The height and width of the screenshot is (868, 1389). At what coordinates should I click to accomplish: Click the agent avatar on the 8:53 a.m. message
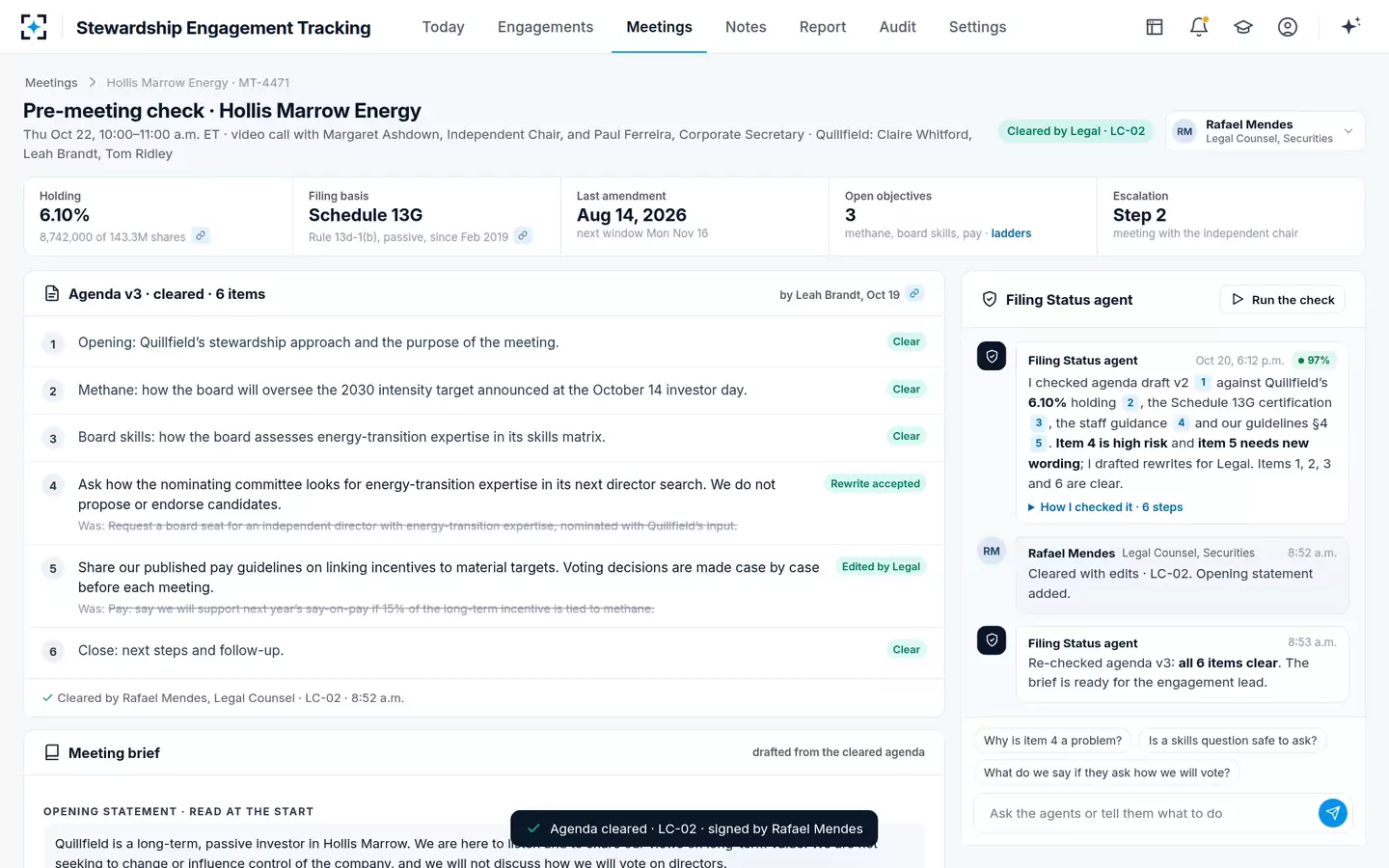(x=992, y=640)
